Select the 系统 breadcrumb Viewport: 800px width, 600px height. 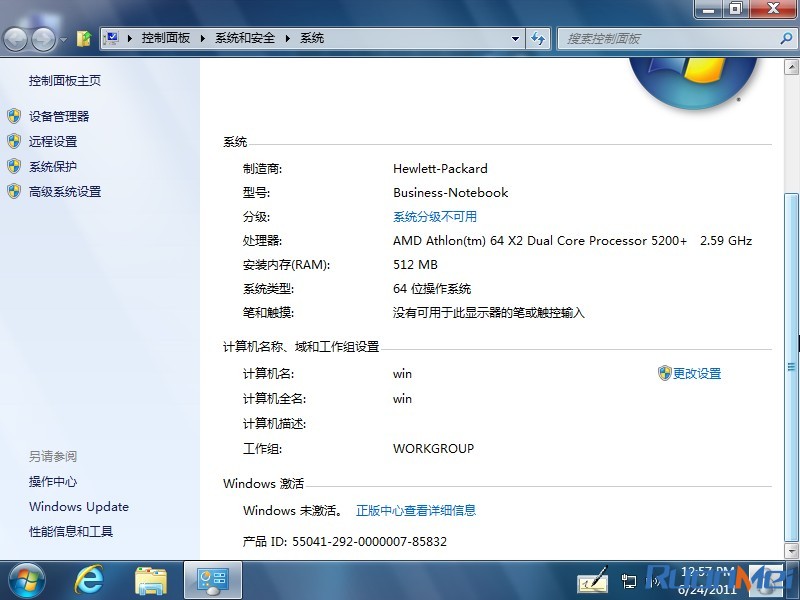pyautogui.click(x=312, y=38)
